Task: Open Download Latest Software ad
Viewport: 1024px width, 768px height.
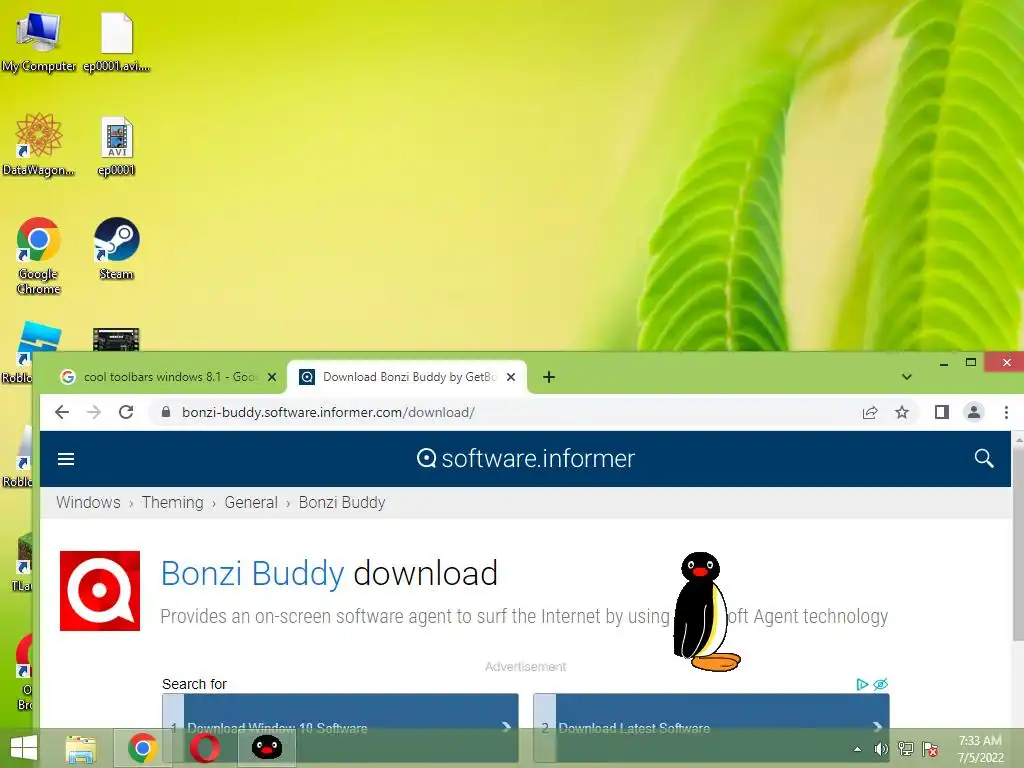Action: pos(711,727)
